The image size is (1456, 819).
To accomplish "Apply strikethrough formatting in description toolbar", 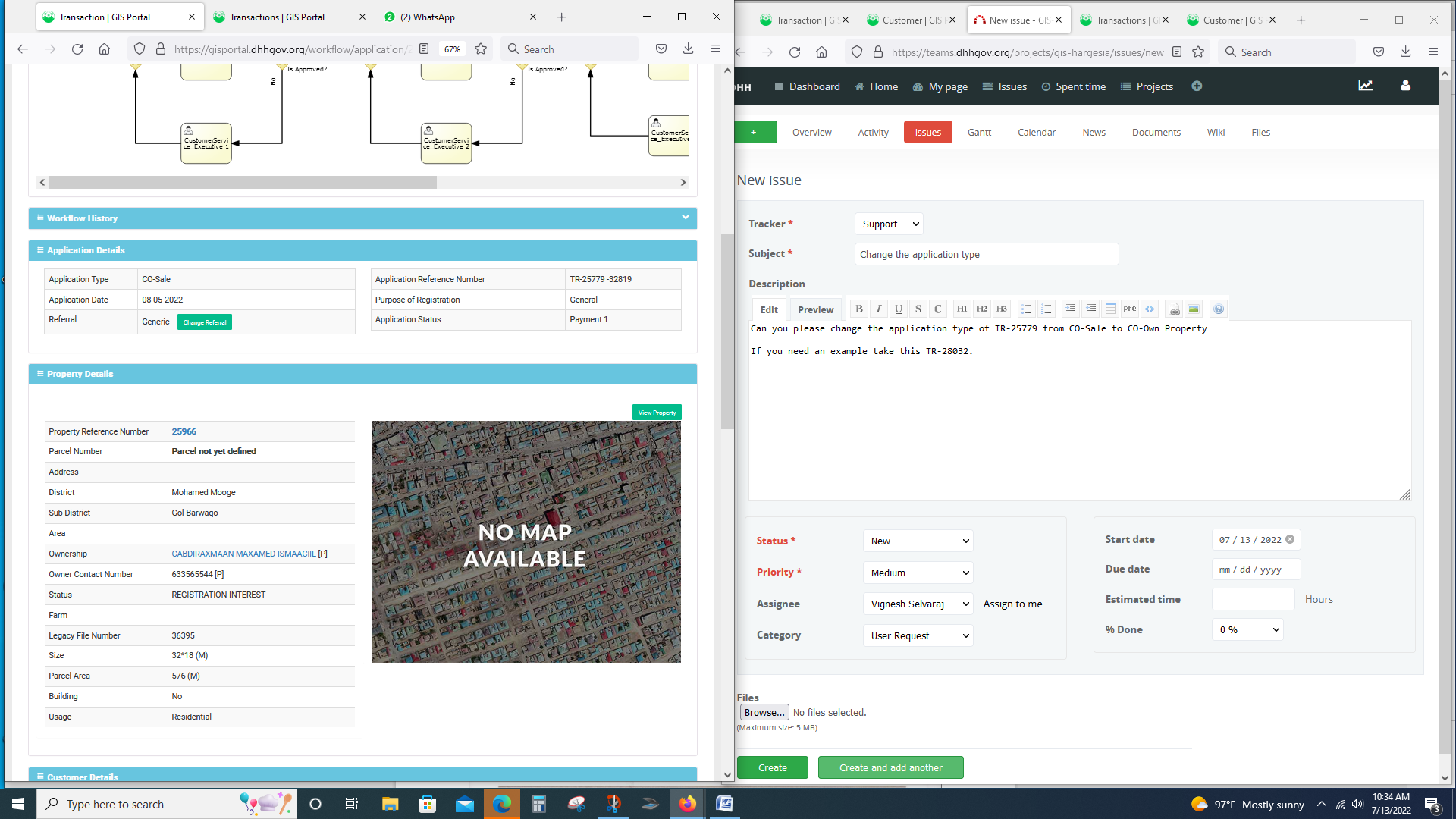I will coord(918,309).
